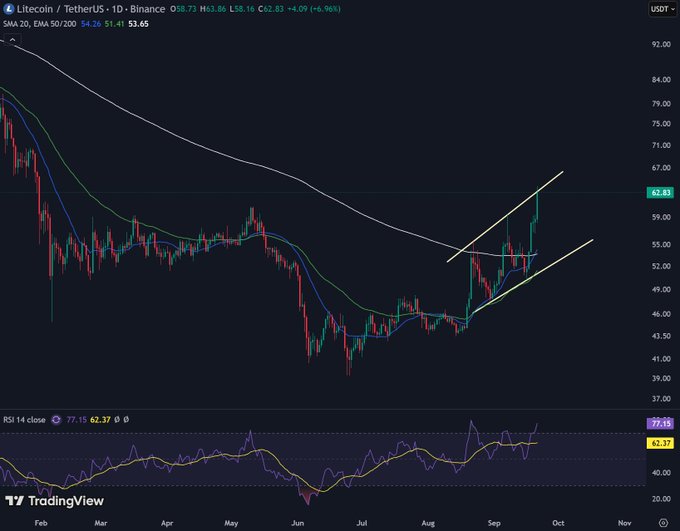
Task: Click the 39.00 price axis label
Action: (x=661, y=378)
